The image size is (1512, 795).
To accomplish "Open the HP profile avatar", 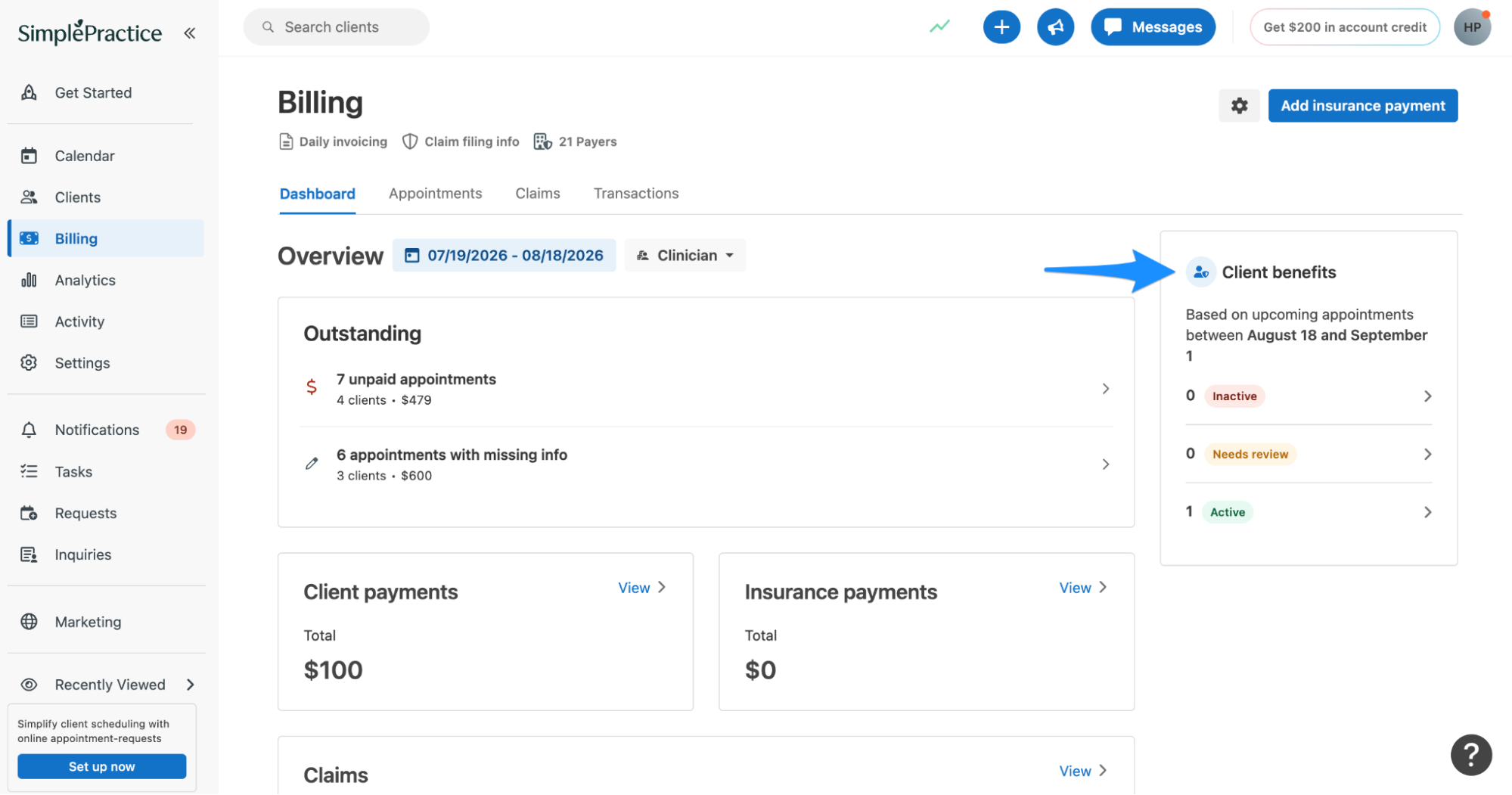I will (1472, 27).
